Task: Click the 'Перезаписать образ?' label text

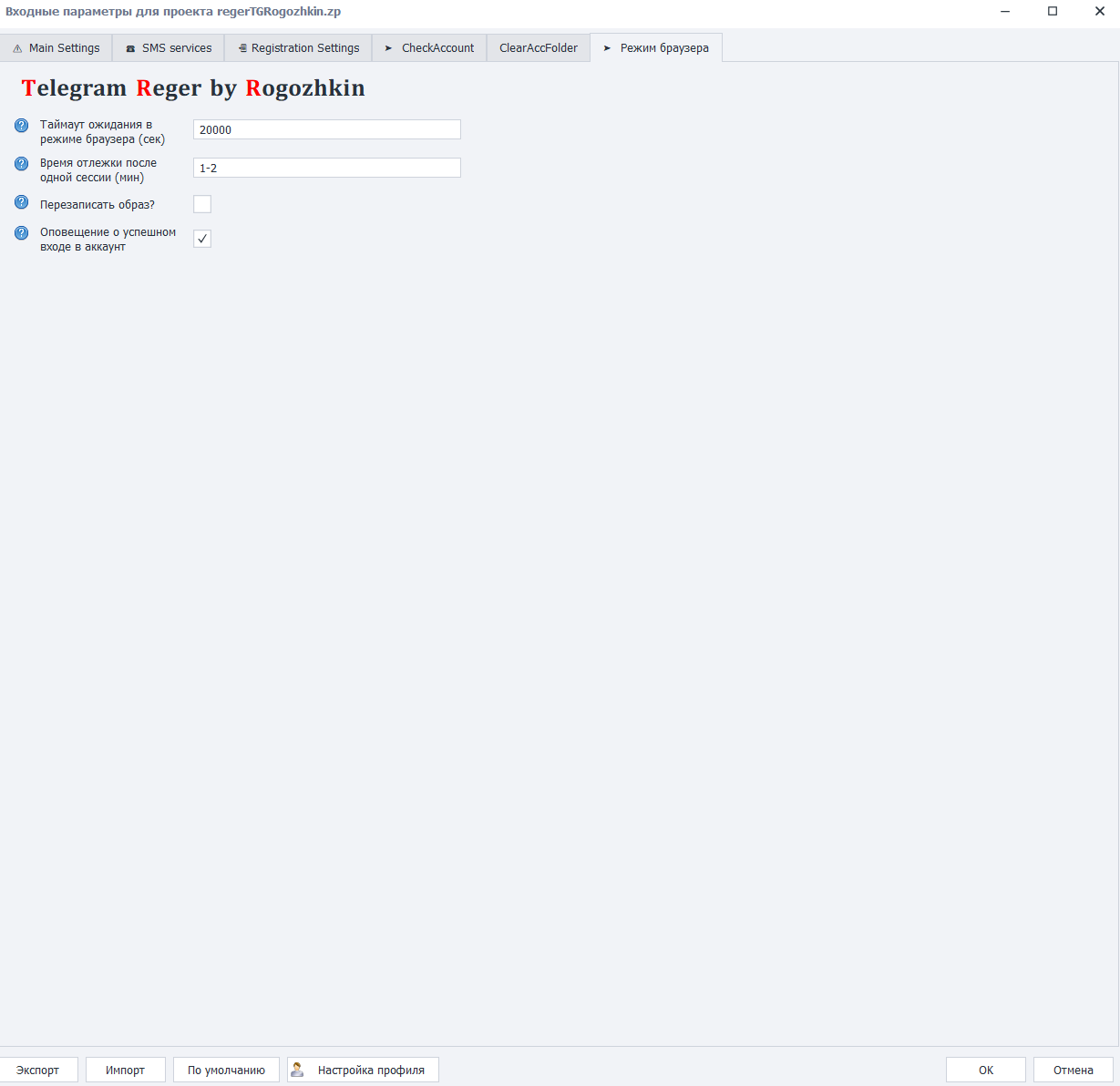Action: tap(98, 205)
